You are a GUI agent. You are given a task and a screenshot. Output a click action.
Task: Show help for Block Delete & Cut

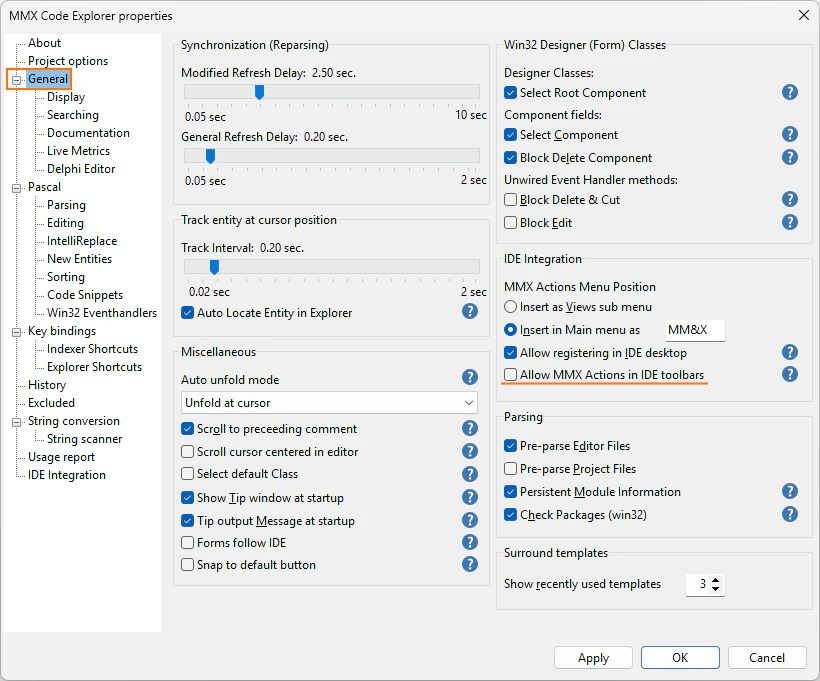(790, 199)
